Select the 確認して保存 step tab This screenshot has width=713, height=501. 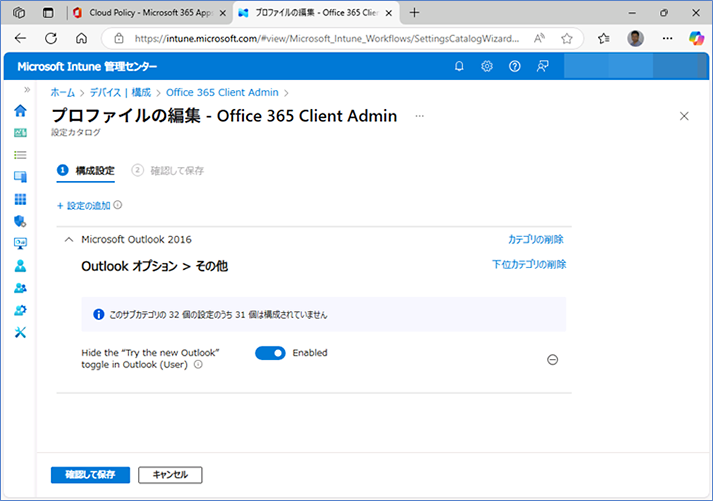(x=168, y=170)
